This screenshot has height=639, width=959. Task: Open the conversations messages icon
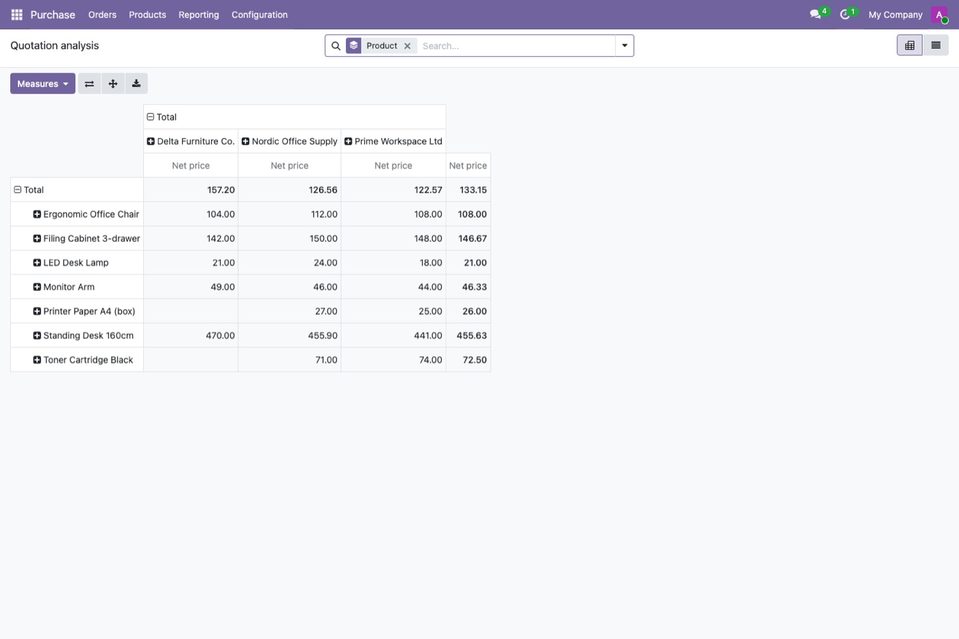(x=815, y=14)
